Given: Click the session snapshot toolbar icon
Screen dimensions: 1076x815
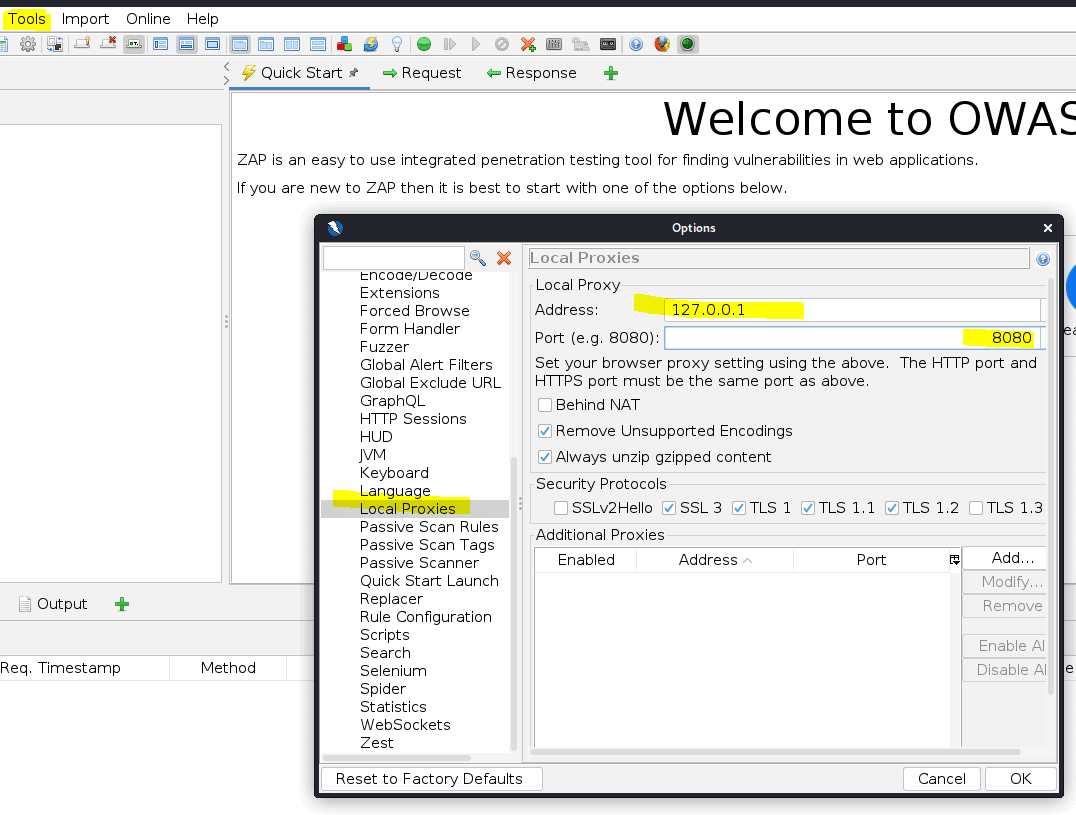Looking at the screenshot, I should (x=55, y=45).
